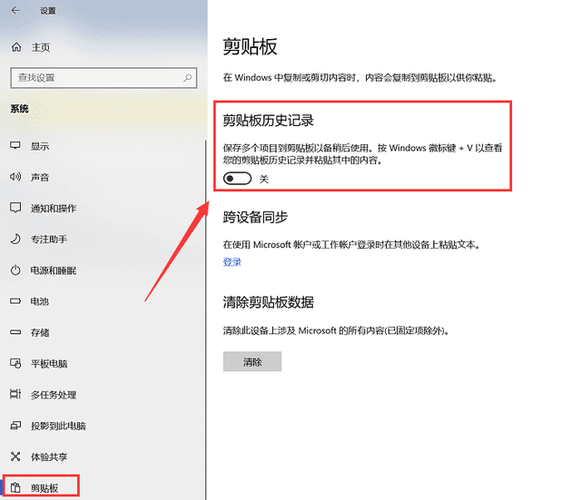Viewport: 581px width, 500px height.
Task: Click the 投影到此电脑 projector icon
Action: [x=15, y=425]
